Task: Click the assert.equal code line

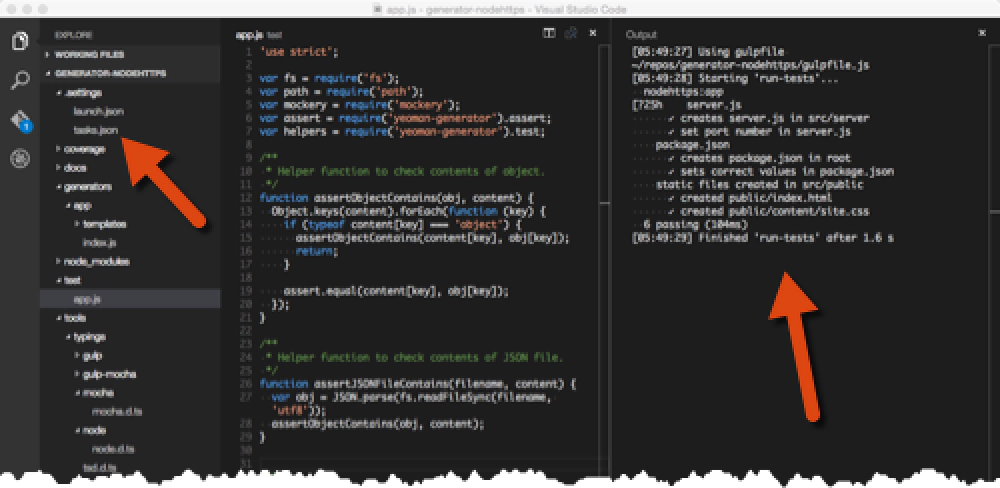Action: (x=396, y=291)
